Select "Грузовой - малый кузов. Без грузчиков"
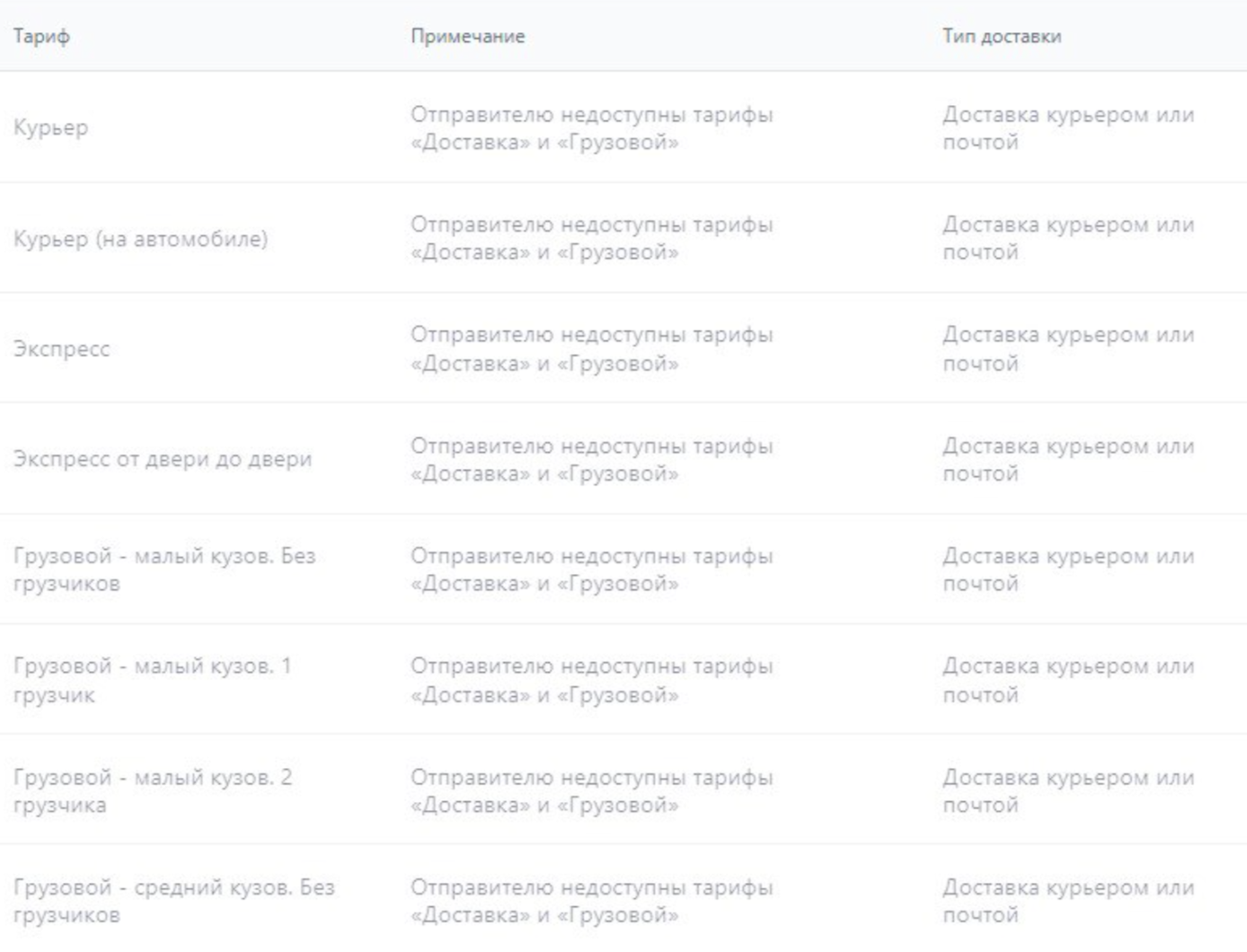Image resolution: width=1247 pixels, height=952 pixels. click(x=164, y=569)
